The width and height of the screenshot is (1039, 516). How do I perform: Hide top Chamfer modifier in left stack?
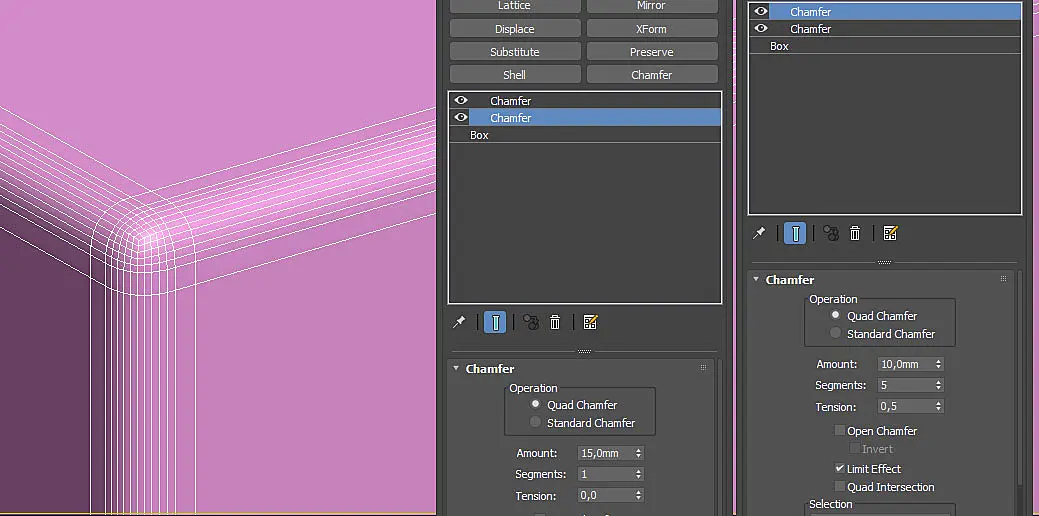point(461,100)
